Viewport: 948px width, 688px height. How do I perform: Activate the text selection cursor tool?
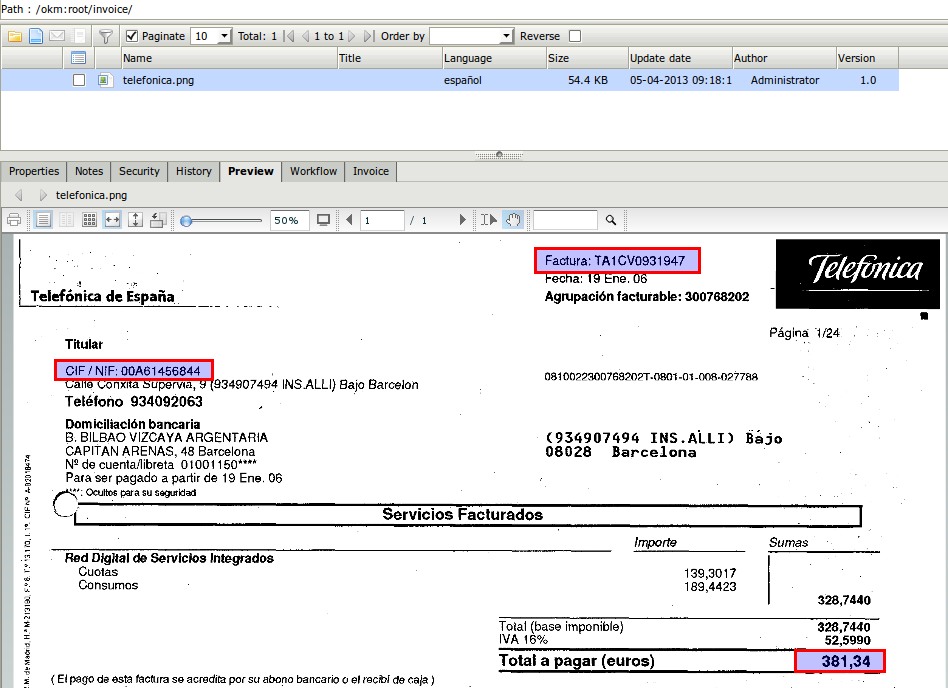[x=489, y=220]
